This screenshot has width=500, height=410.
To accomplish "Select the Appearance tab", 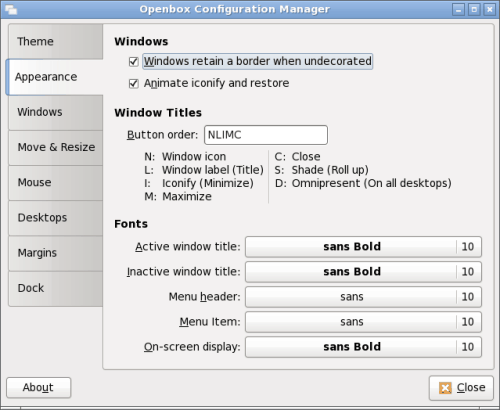I will (54, 77).
